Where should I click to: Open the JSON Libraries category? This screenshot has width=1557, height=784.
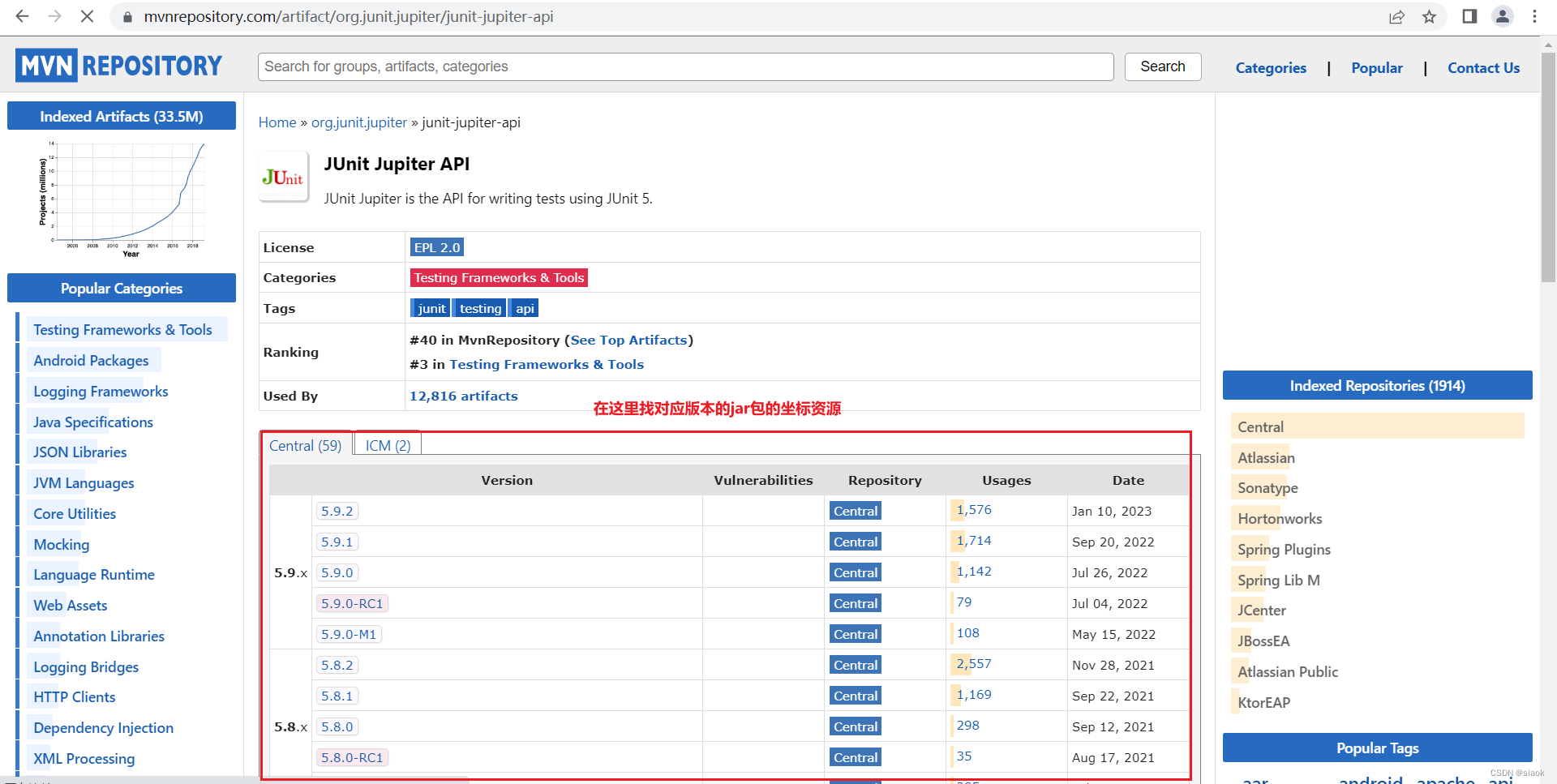pos(80,452)
